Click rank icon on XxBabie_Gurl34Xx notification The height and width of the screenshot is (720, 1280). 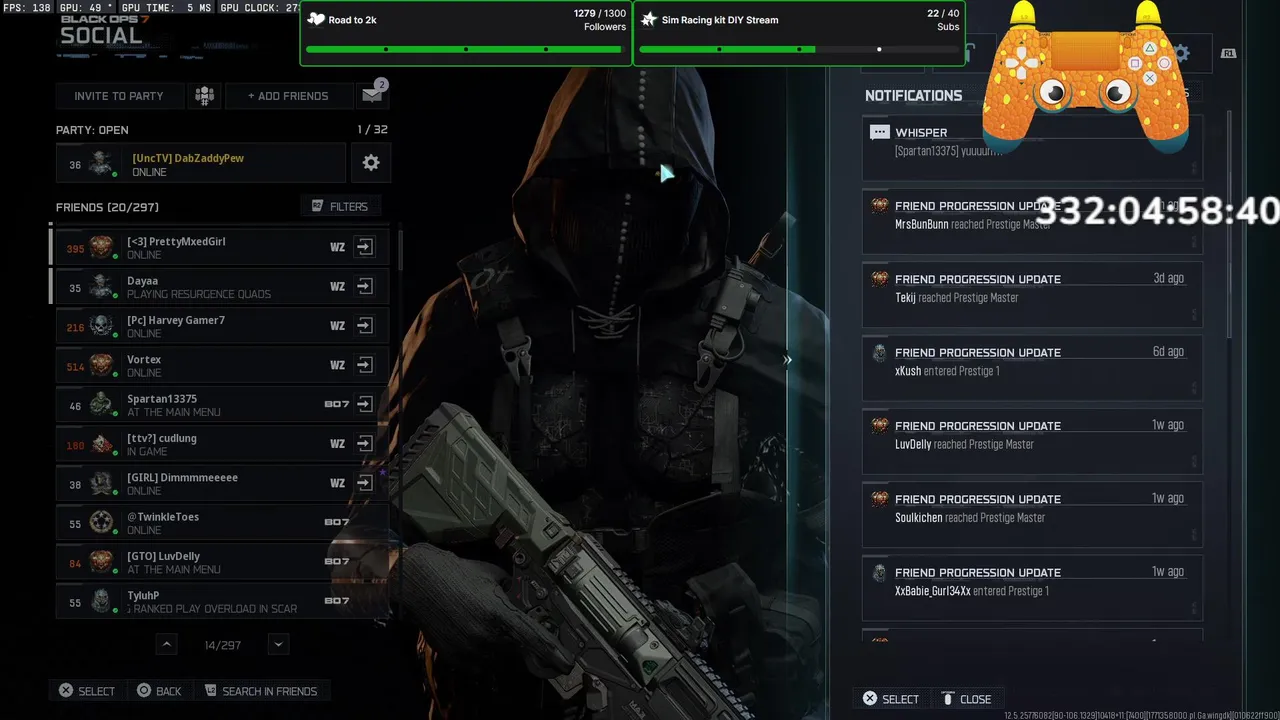[879, 572]
